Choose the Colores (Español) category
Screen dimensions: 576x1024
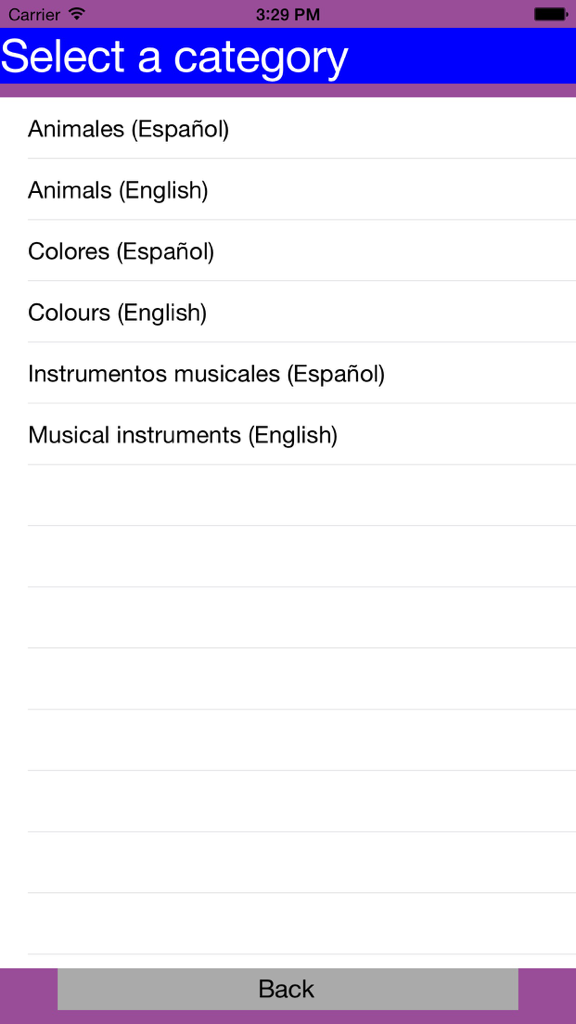click(120, 251)
